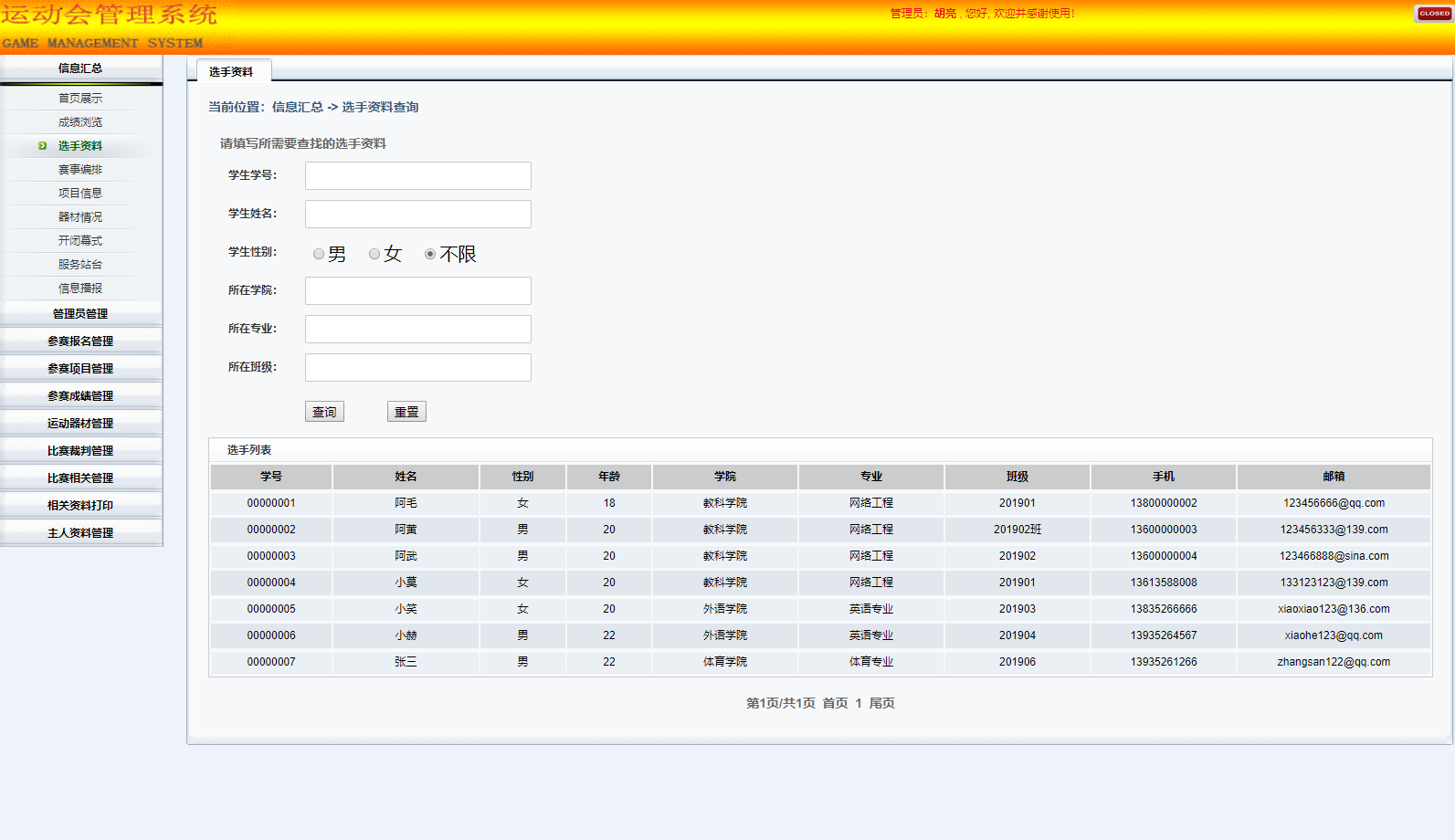The width and height of the screenshot is (1455, 840).
Task: Click student ID cell 00000005
Action: [x=271, y=609]
